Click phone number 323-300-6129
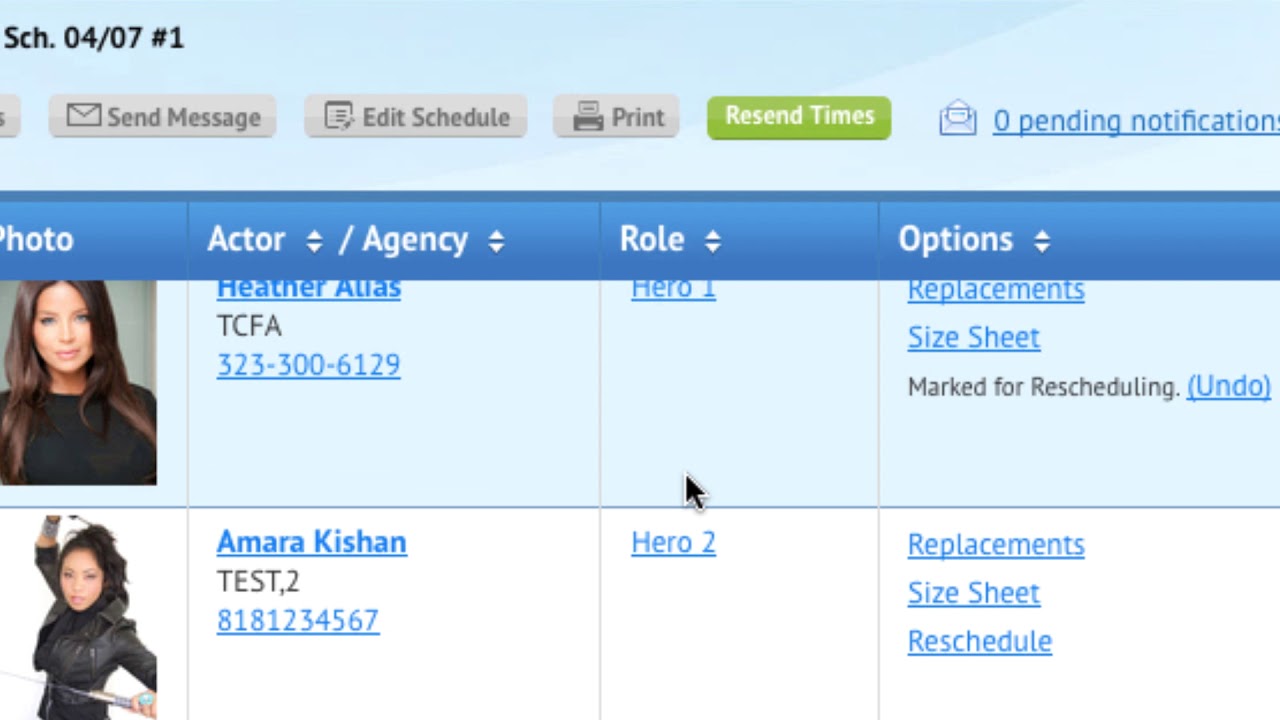The width and height of the screenshot is (1280, 720). coord(309,365)
